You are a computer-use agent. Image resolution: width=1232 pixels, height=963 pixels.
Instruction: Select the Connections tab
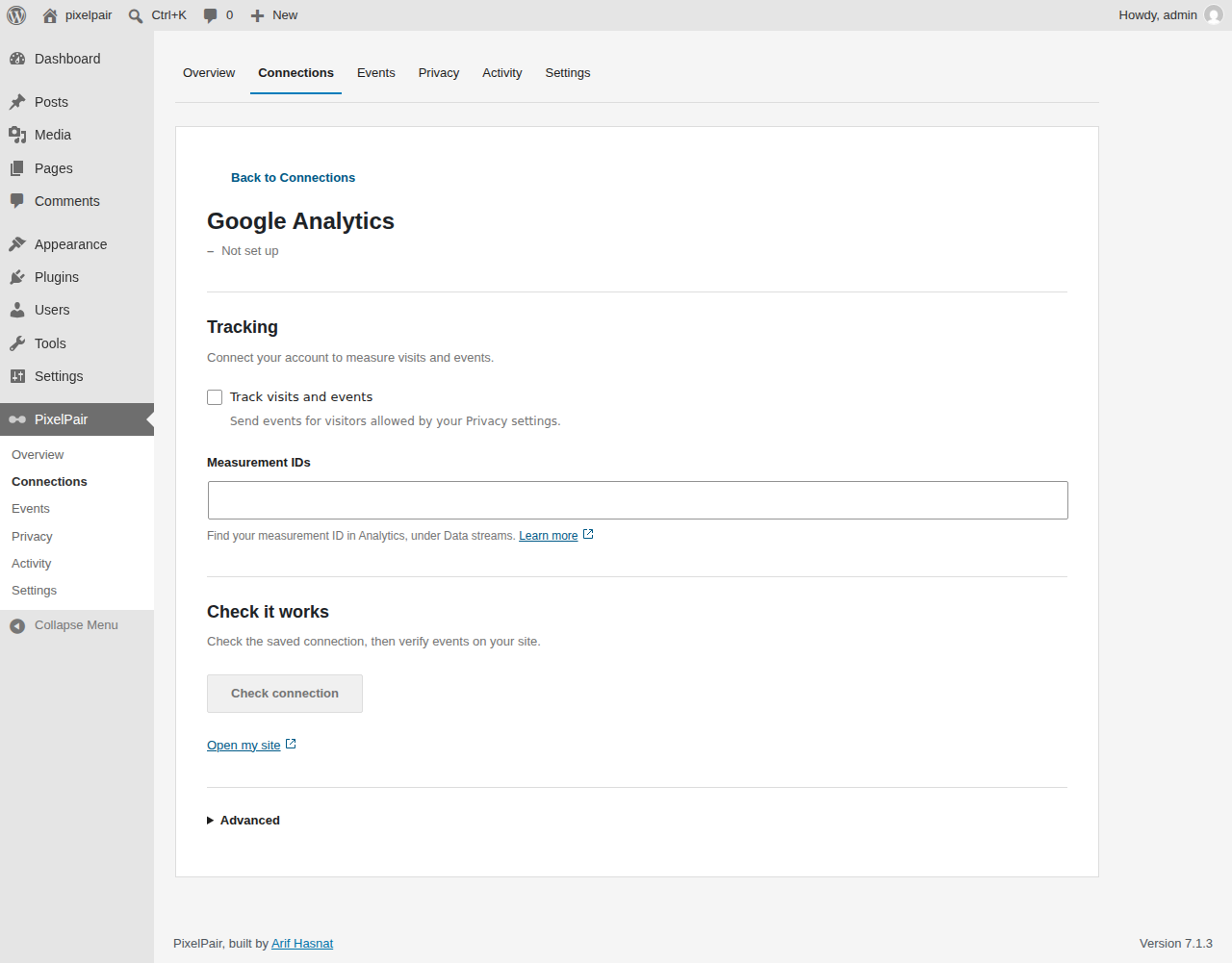[295, 73]
